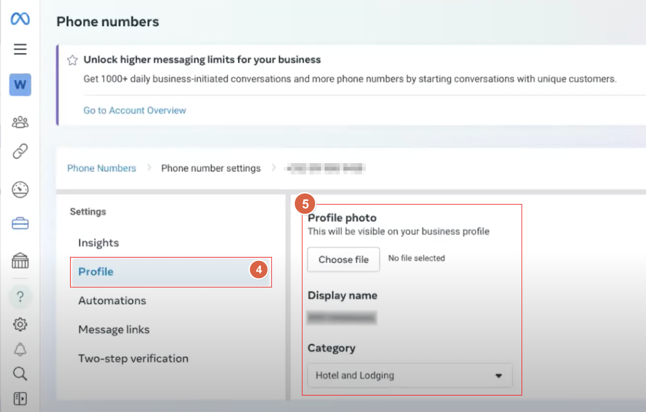Viewport: 646px width, 412px height.
Task: Click the search magnifier icon
Action: (x=20, y=374)
